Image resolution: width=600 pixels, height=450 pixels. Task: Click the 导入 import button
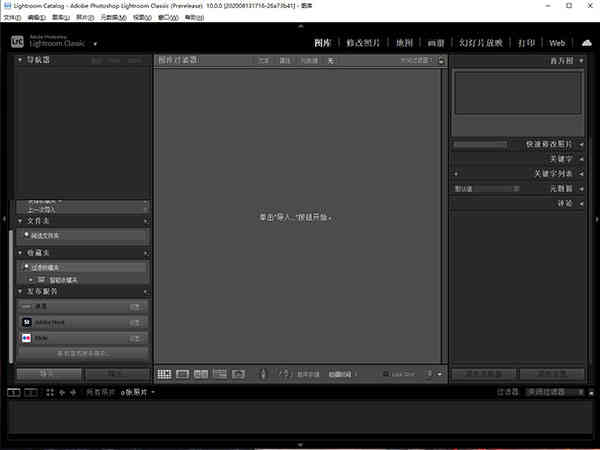click(x=49, y=374)
